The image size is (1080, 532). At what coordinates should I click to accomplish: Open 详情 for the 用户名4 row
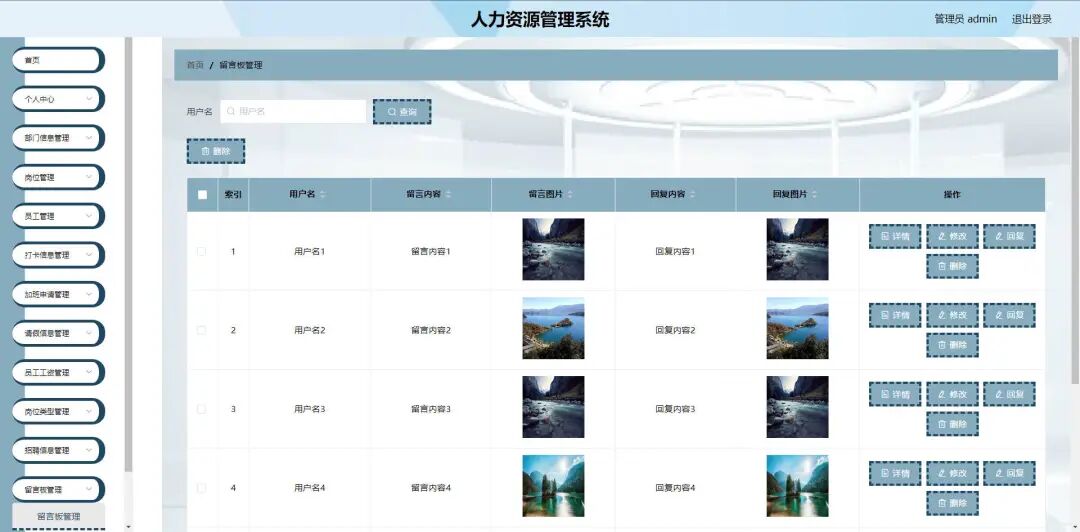point(895,473)
